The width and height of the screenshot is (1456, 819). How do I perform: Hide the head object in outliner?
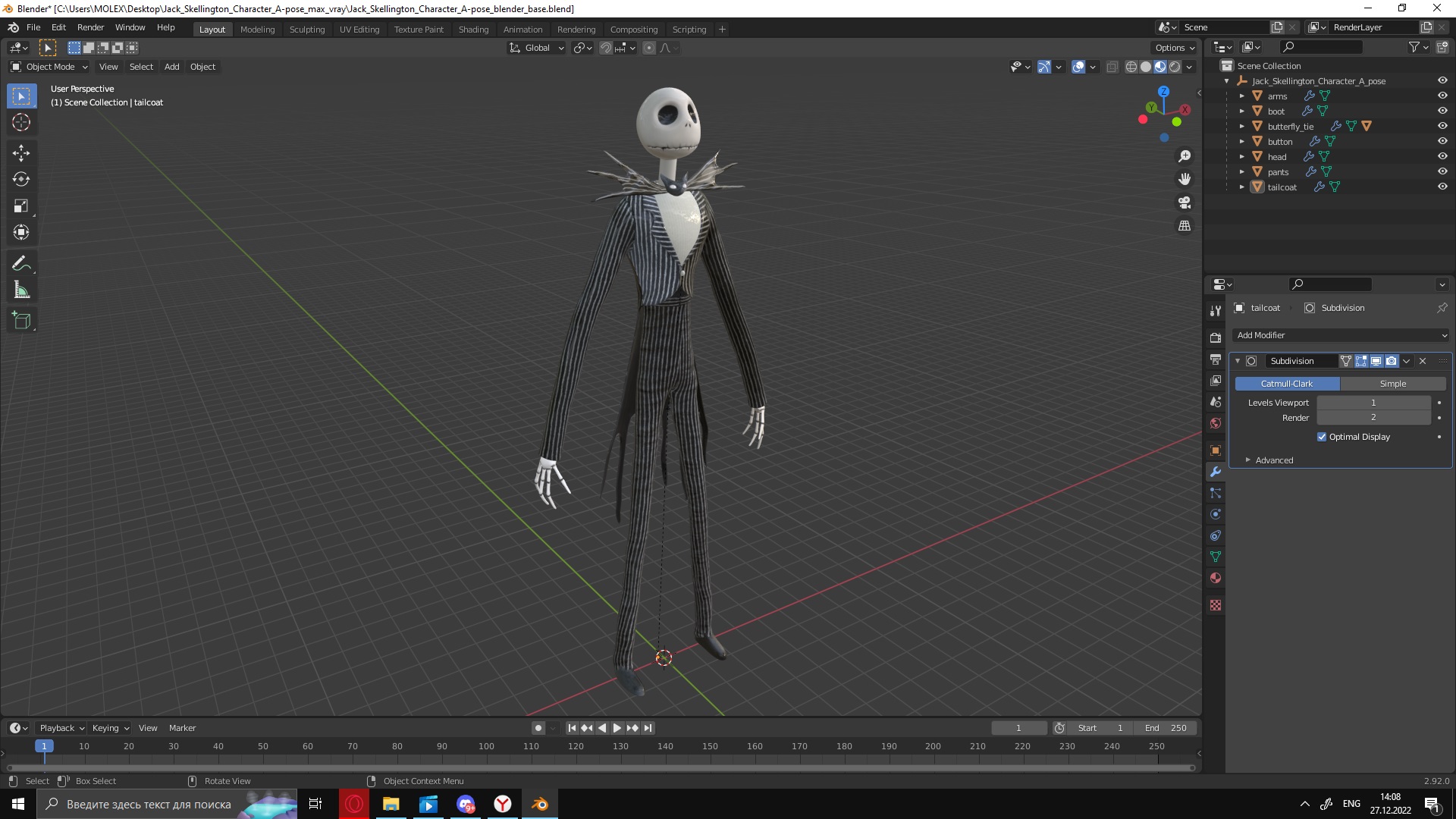1442,156
